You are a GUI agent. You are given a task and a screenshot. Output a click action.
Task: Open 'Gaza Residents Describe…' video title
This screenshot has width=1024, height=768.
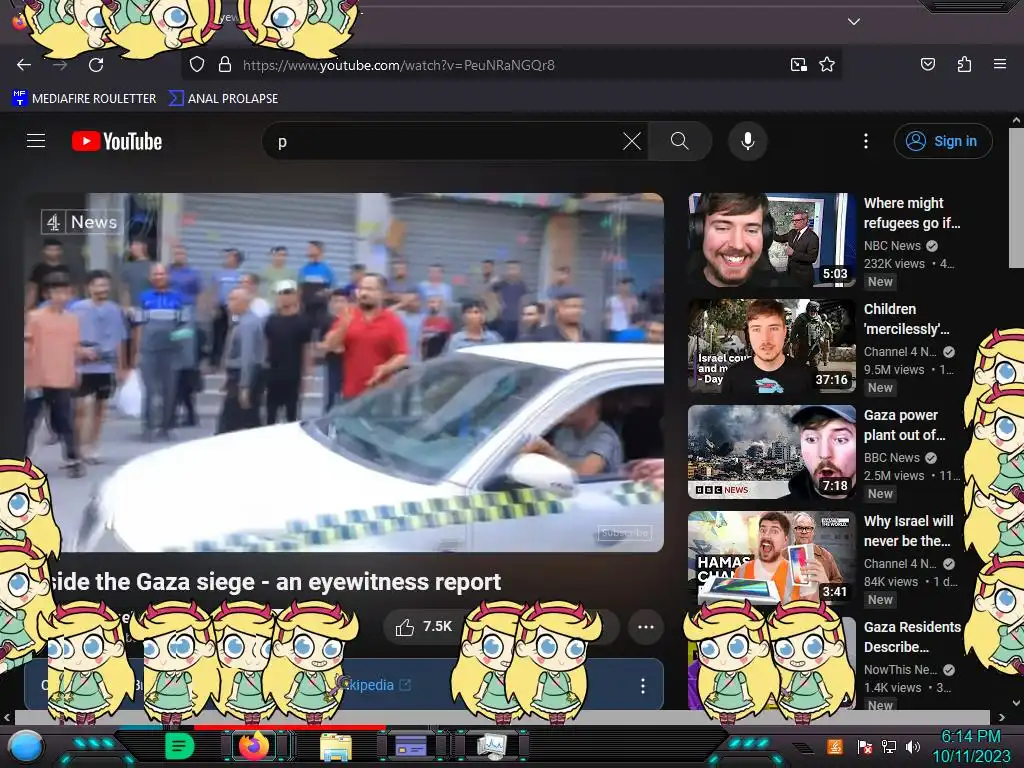[912, 637]
